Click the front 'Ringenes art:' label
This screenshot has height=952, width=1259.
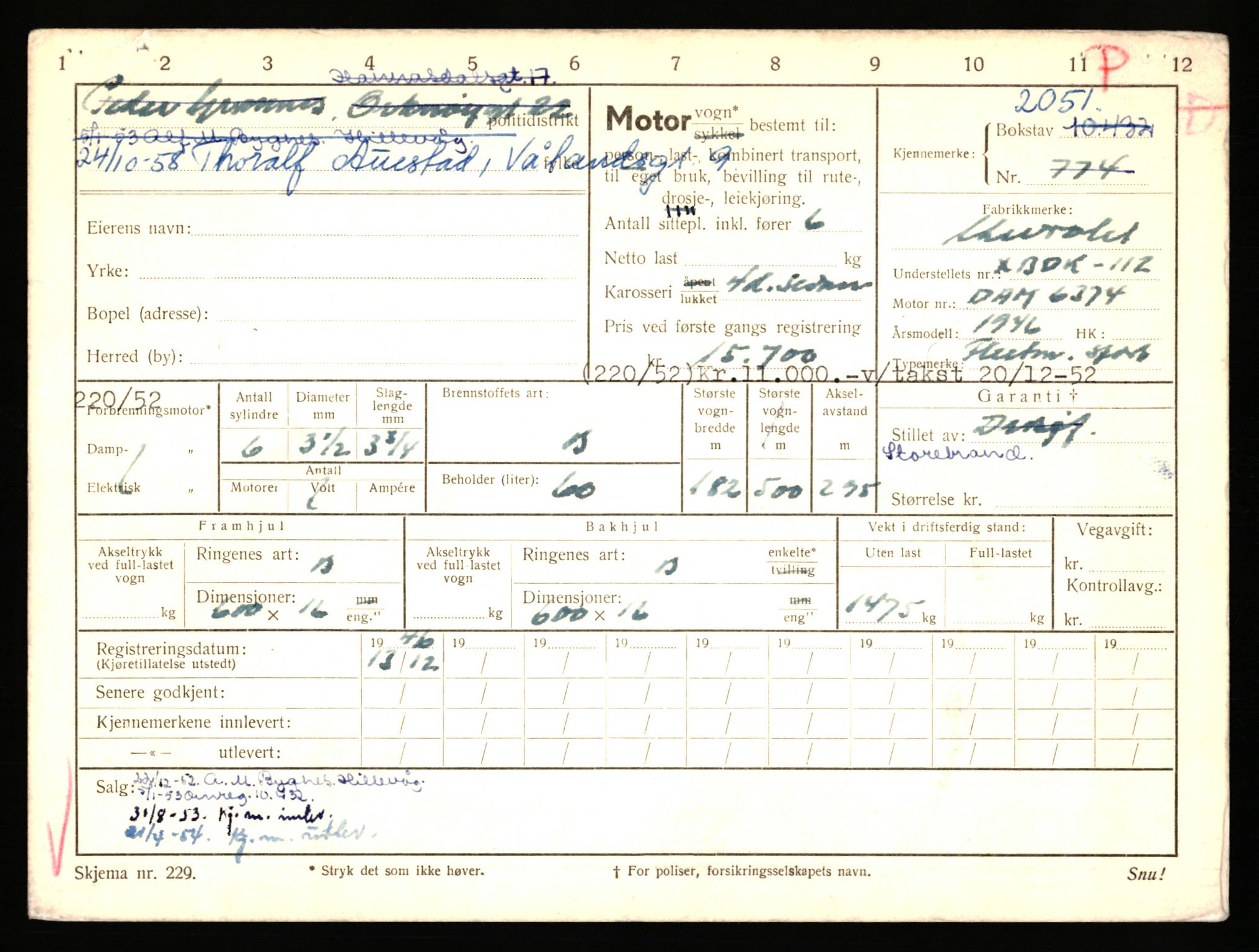pyautogui.click(x=248, y=554)
